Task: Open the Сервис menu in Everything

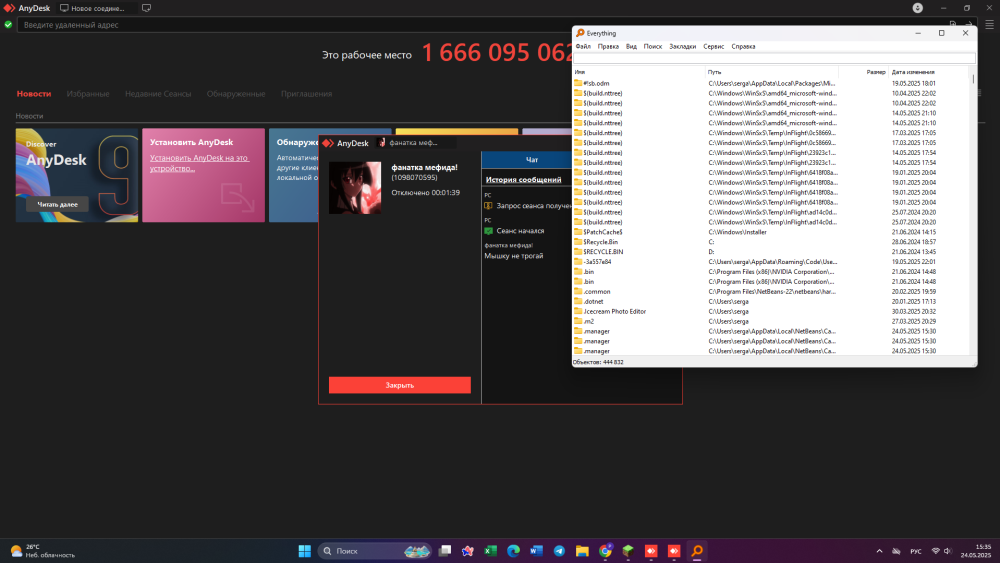Action: [x=714, y=47]
